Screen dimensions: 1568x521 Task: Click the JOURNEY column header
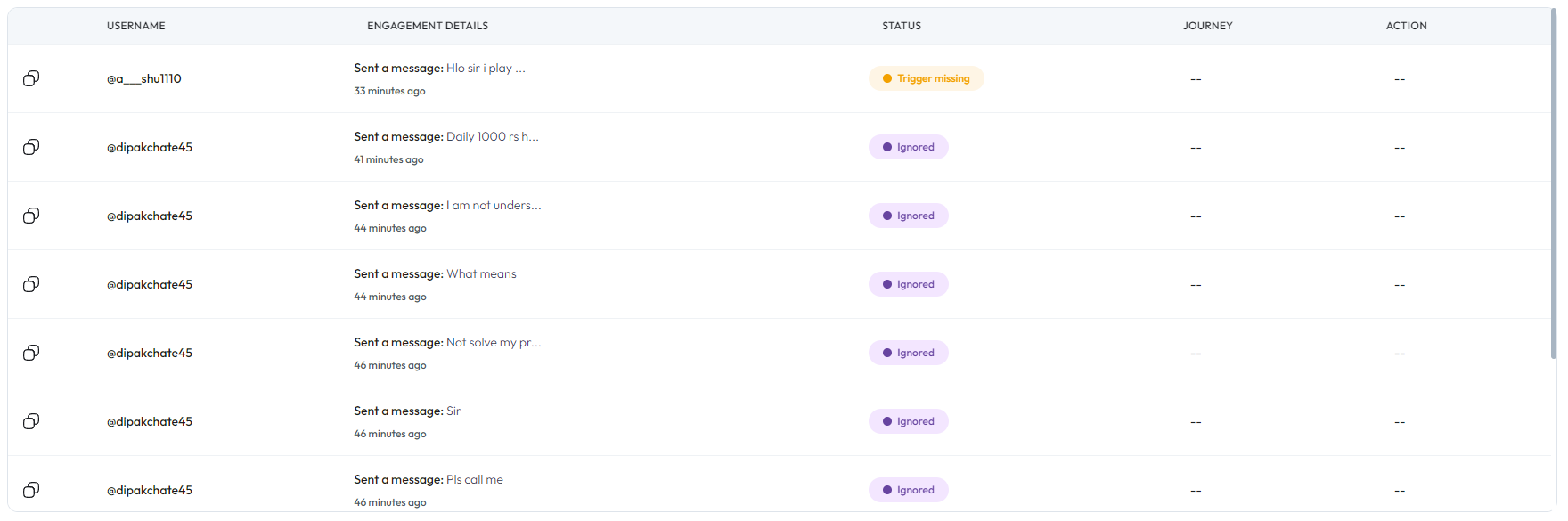click(x=1207, y=26)
